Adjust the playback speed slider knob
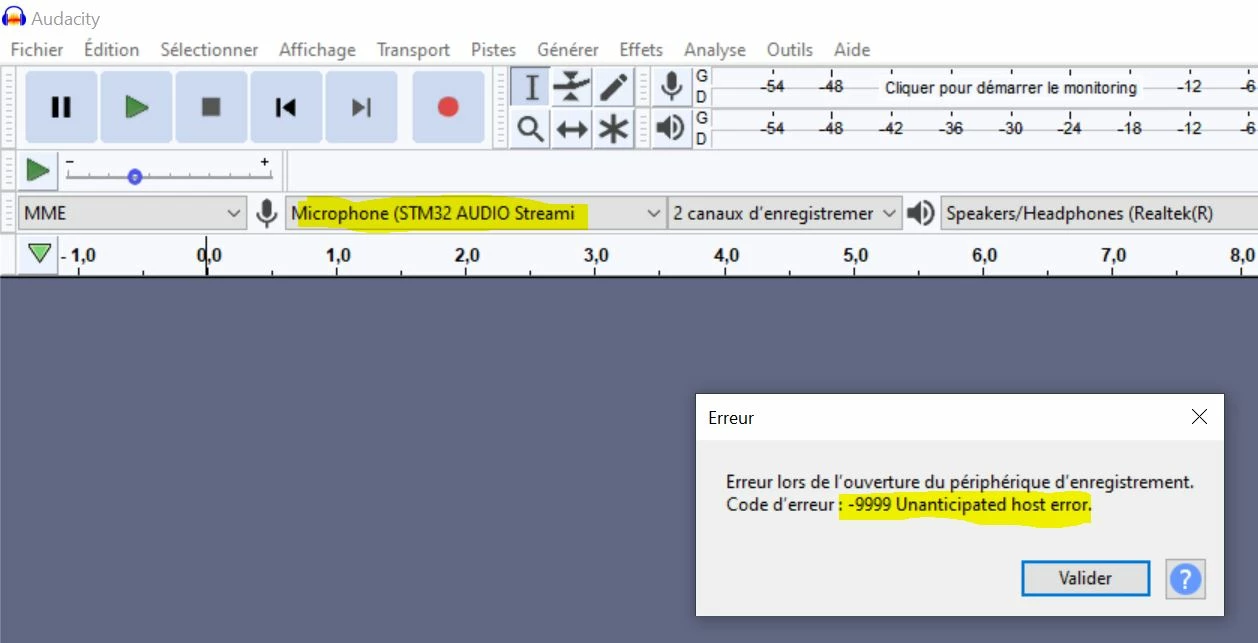Image resolution: width=1258 pixels, height=643 pixels. [134, 177]
